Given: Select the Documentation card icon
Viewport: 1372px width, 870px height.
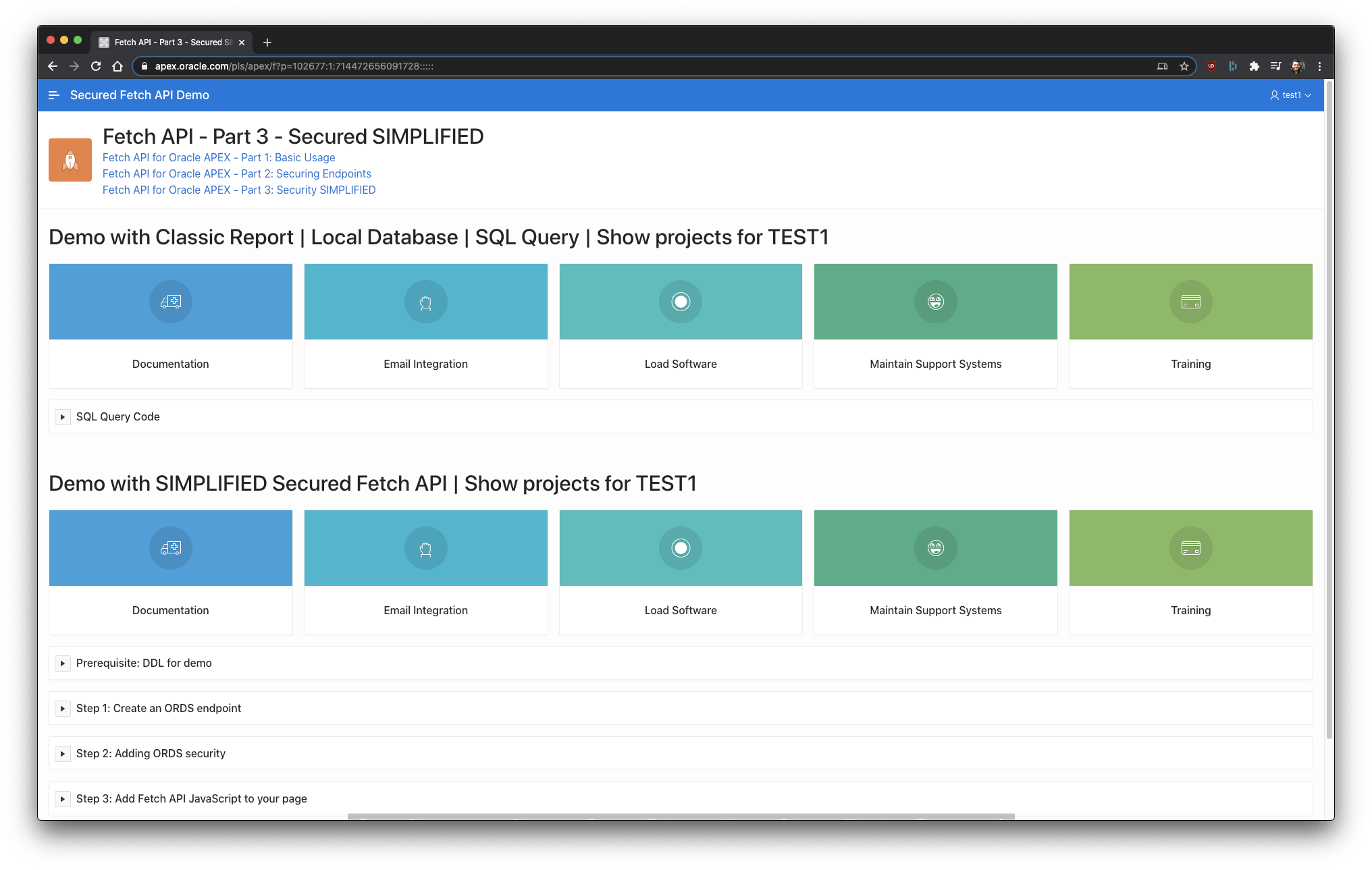Looking at the screenshot, I should tap(170, 302).
